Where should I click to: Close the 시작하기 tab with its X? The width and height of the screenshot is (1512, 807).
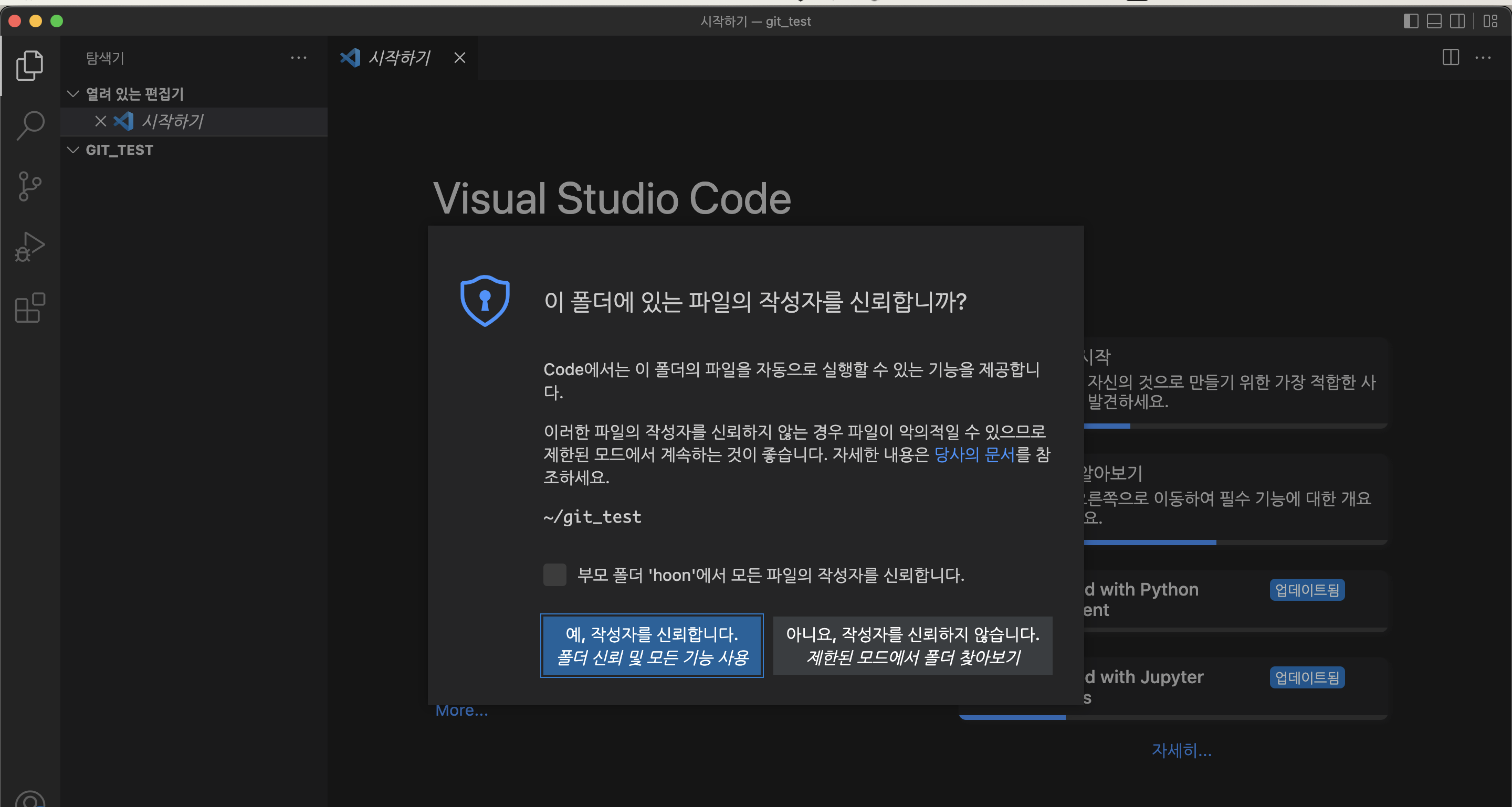point(459,58)
